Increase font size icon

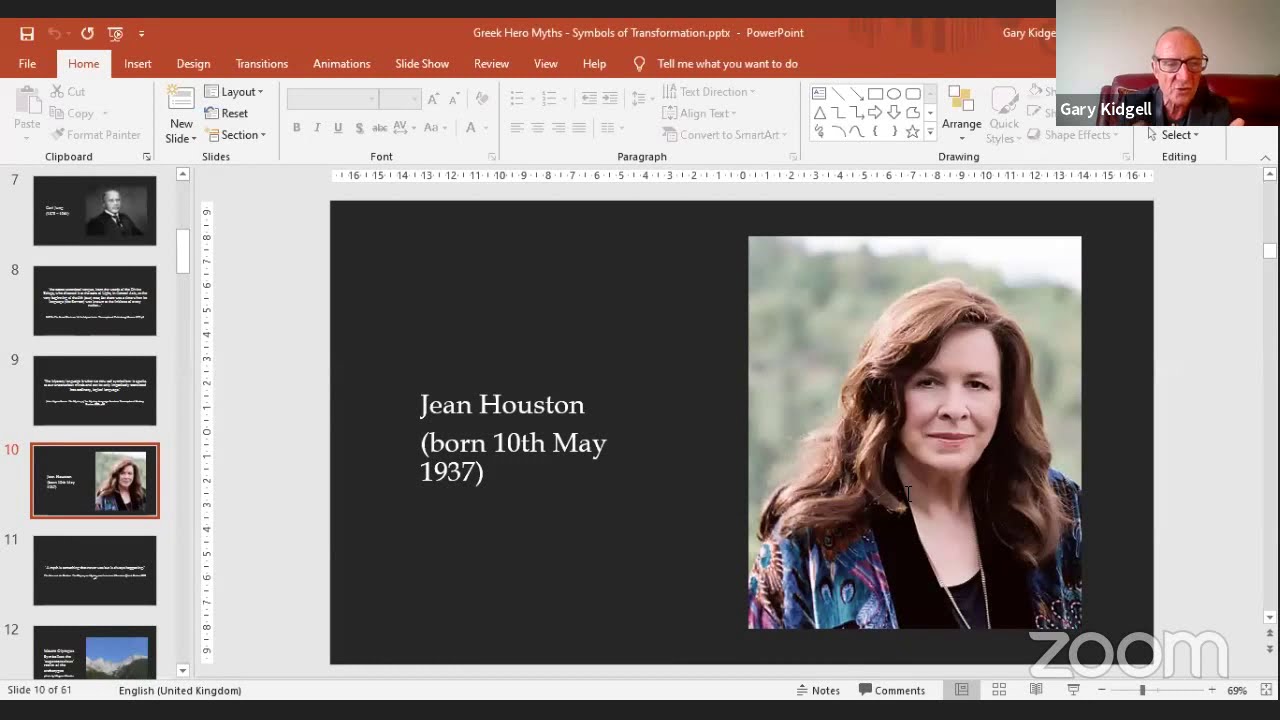433,99
